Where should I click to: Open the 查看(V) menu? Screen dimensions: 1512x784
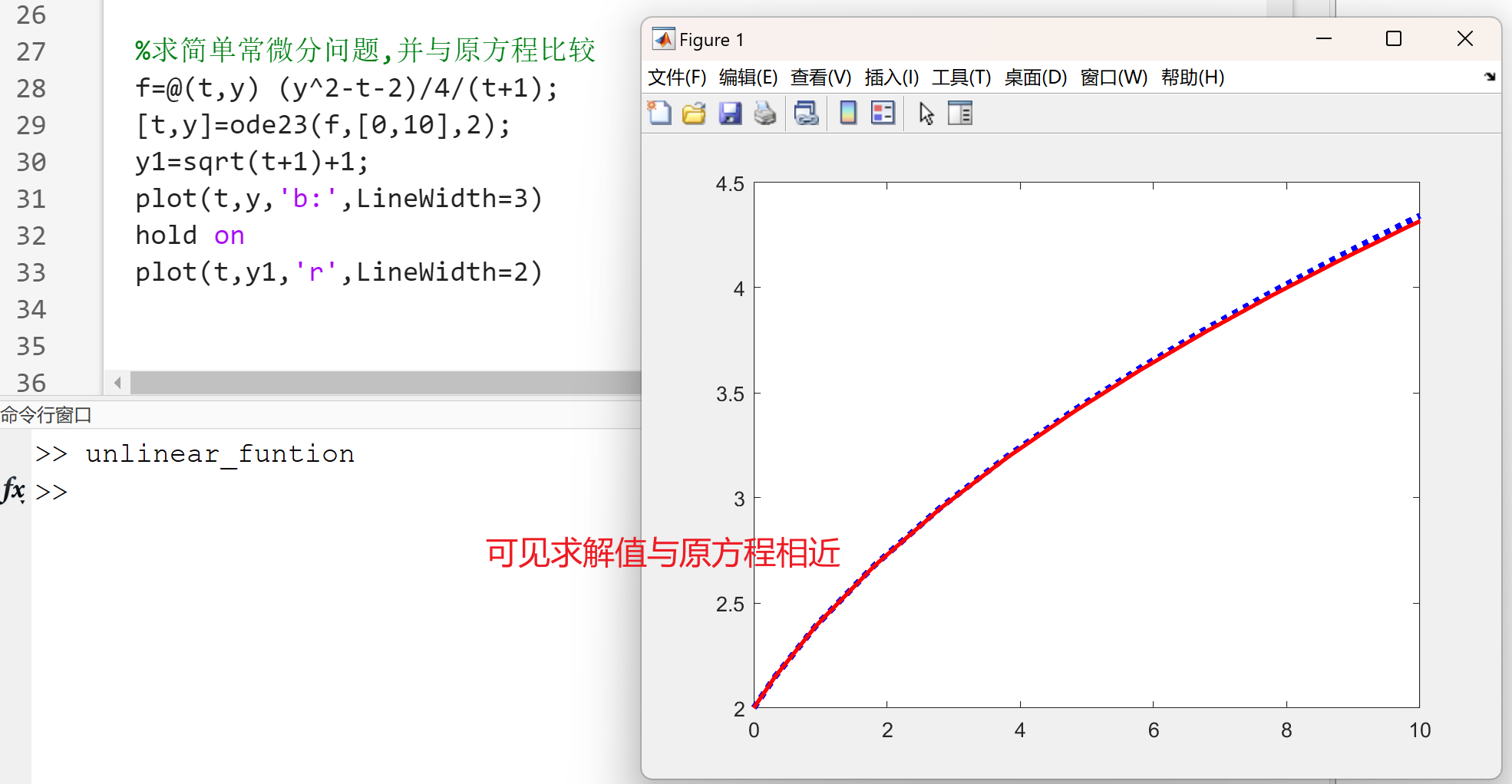click(821, 77)
